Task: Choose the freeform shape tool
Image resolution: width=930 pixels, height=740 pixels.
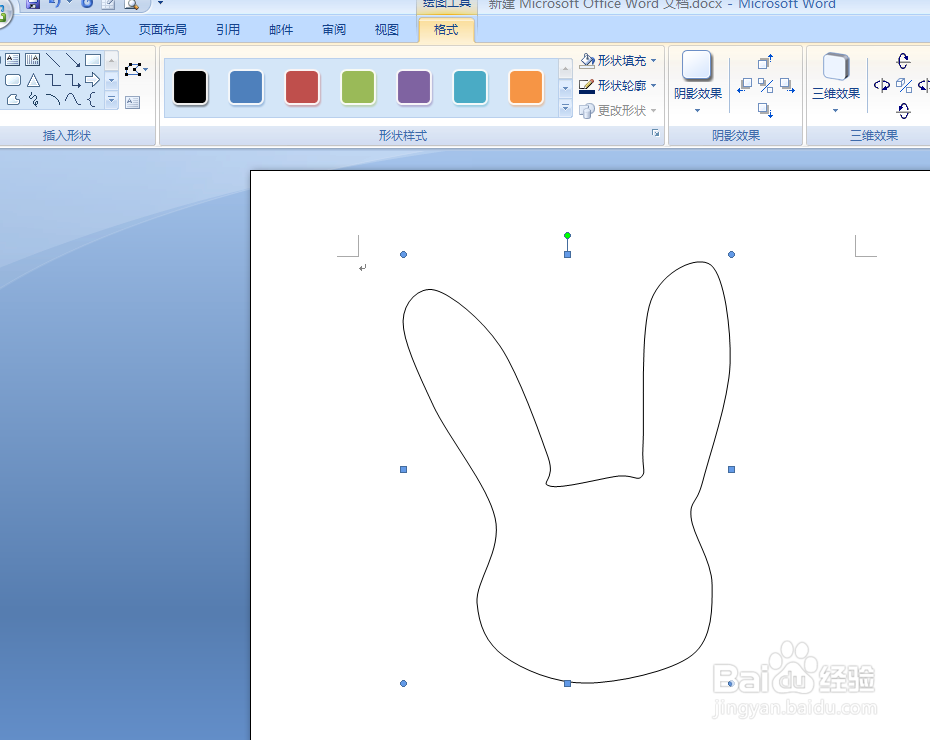Action: point(13,100)
